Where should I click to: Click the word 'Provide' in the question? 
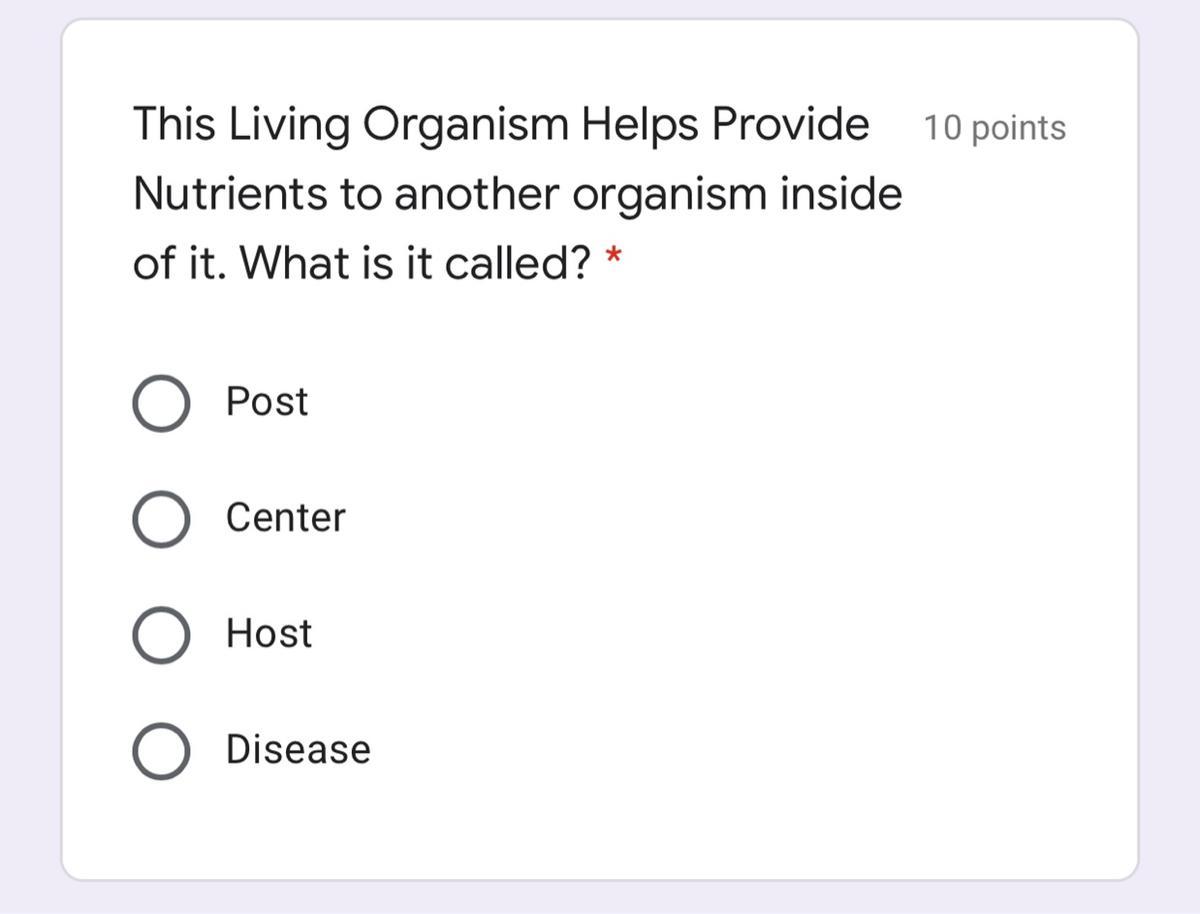pyautogui.click(x=790, y=125)
